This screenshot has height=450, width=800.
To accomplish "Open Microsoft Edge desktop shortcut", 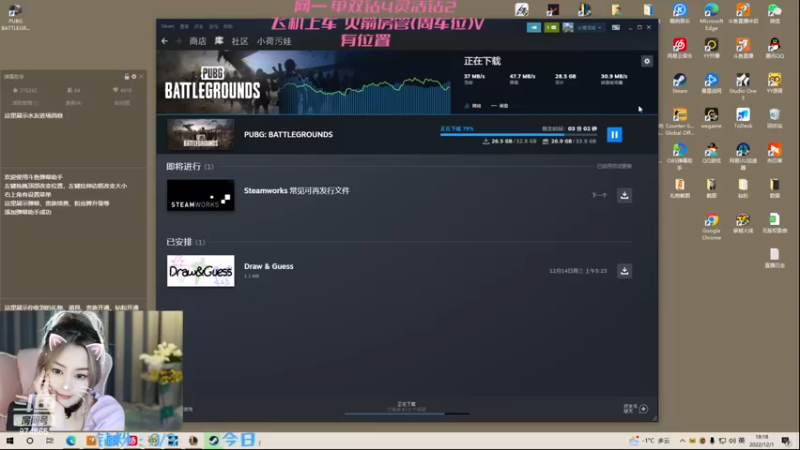I will pos(711,17).
